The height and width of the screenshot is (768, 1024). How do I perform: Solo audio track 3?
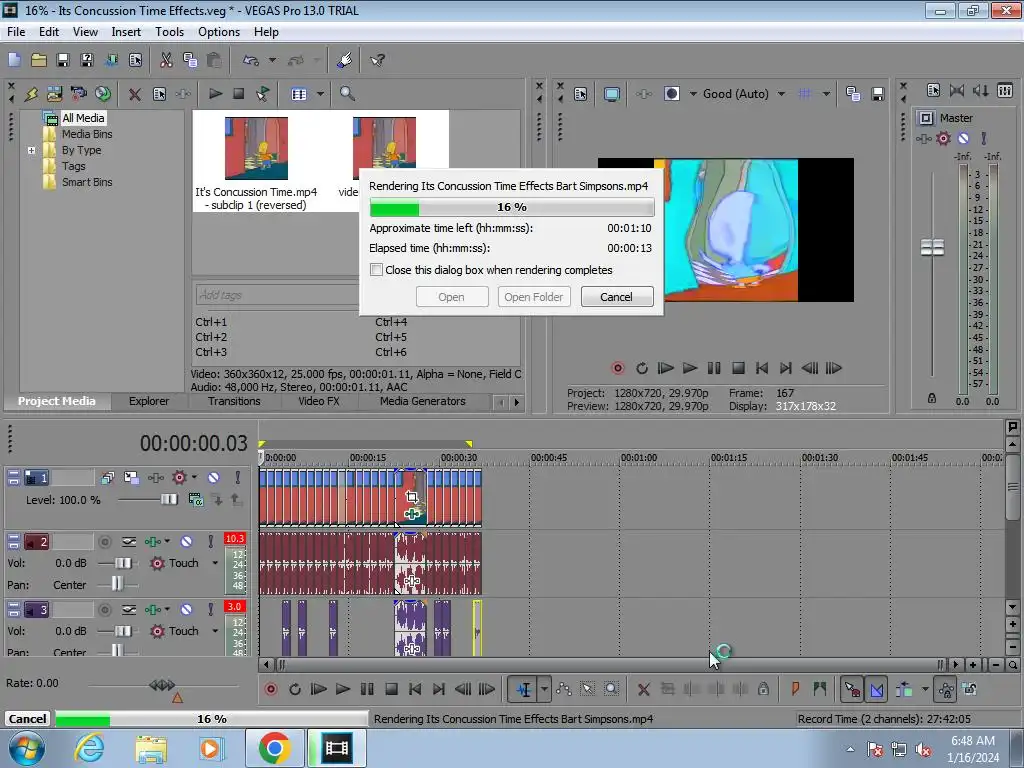pyautogui.click(x=210, y=609)
